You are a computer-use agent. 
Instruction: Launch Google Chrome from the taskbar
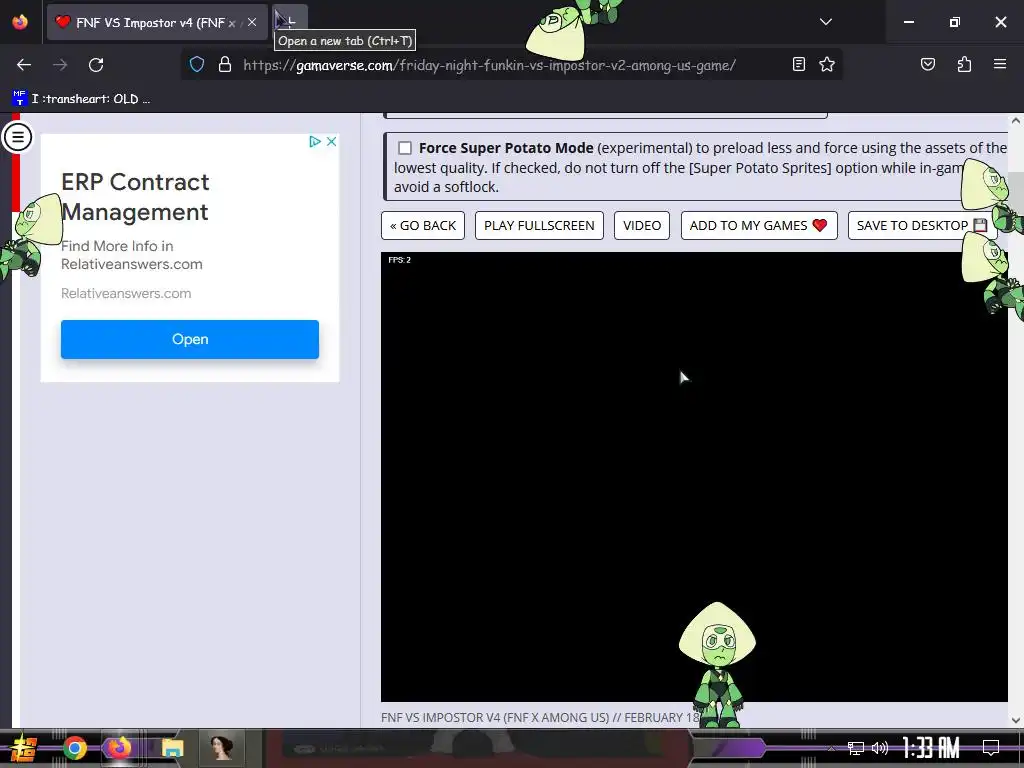coord(74,748)
